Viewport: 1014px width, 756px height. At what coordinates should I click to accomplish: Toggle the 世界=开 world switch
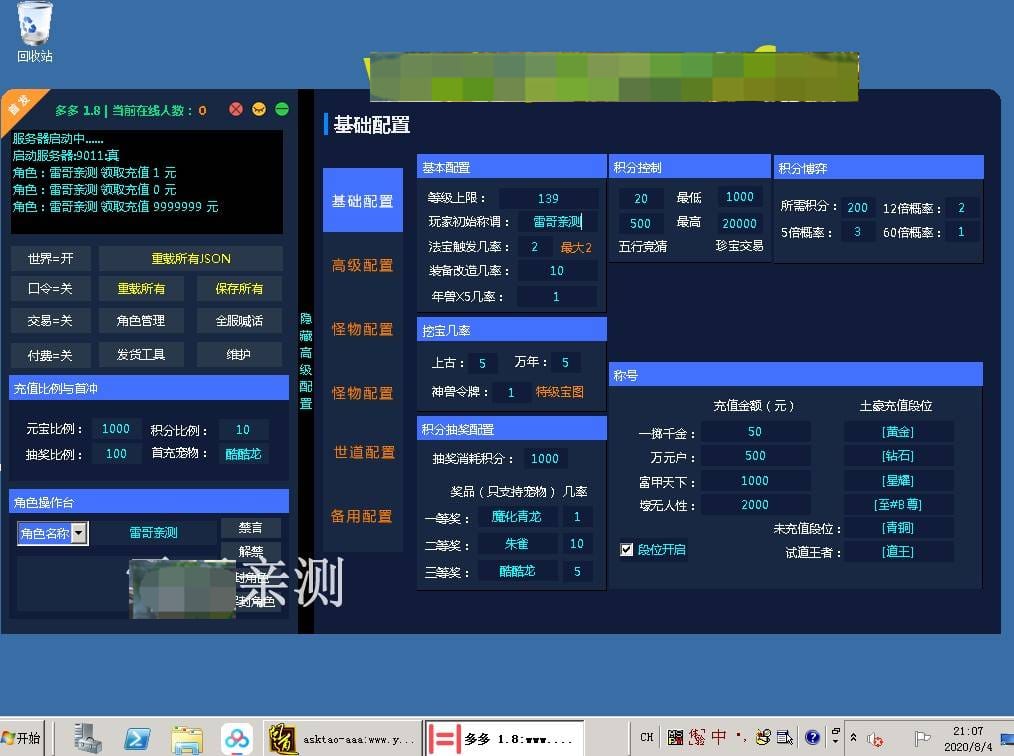(x=48, y=258)
